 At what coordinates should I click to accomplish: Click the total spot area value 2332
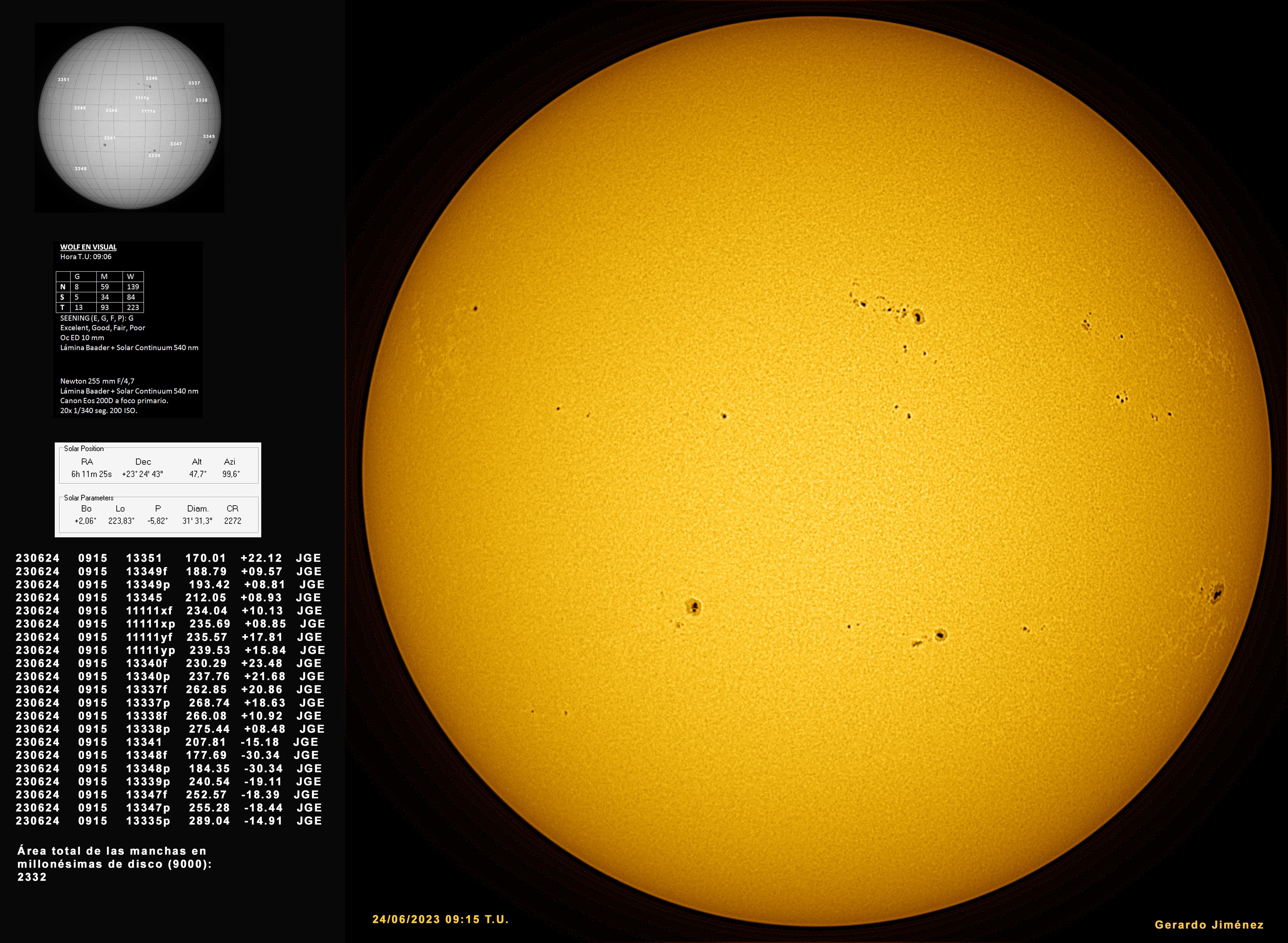[x=32, y=877]
